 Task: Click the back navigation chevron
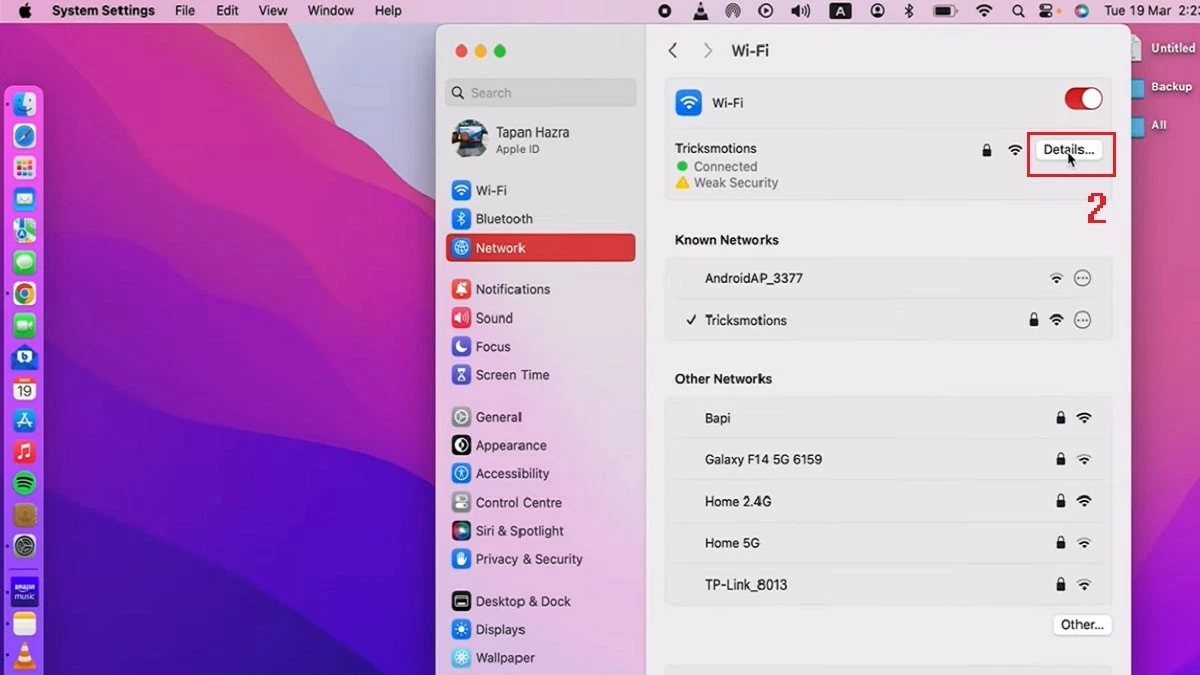pyautogui.click(x=673, y=51)
